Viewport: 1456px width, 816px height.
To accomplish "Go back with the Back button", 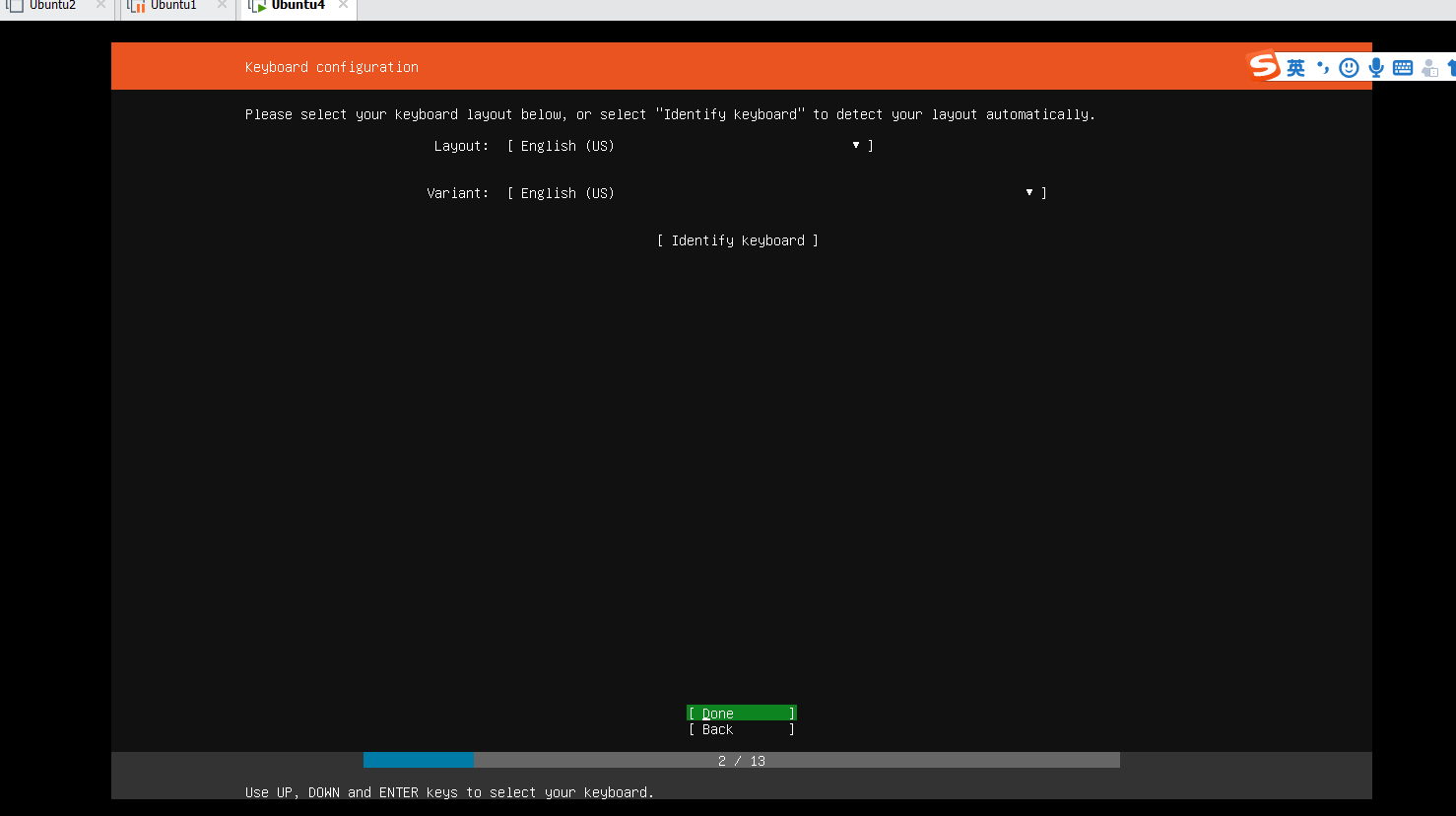I will pos(742,729).
